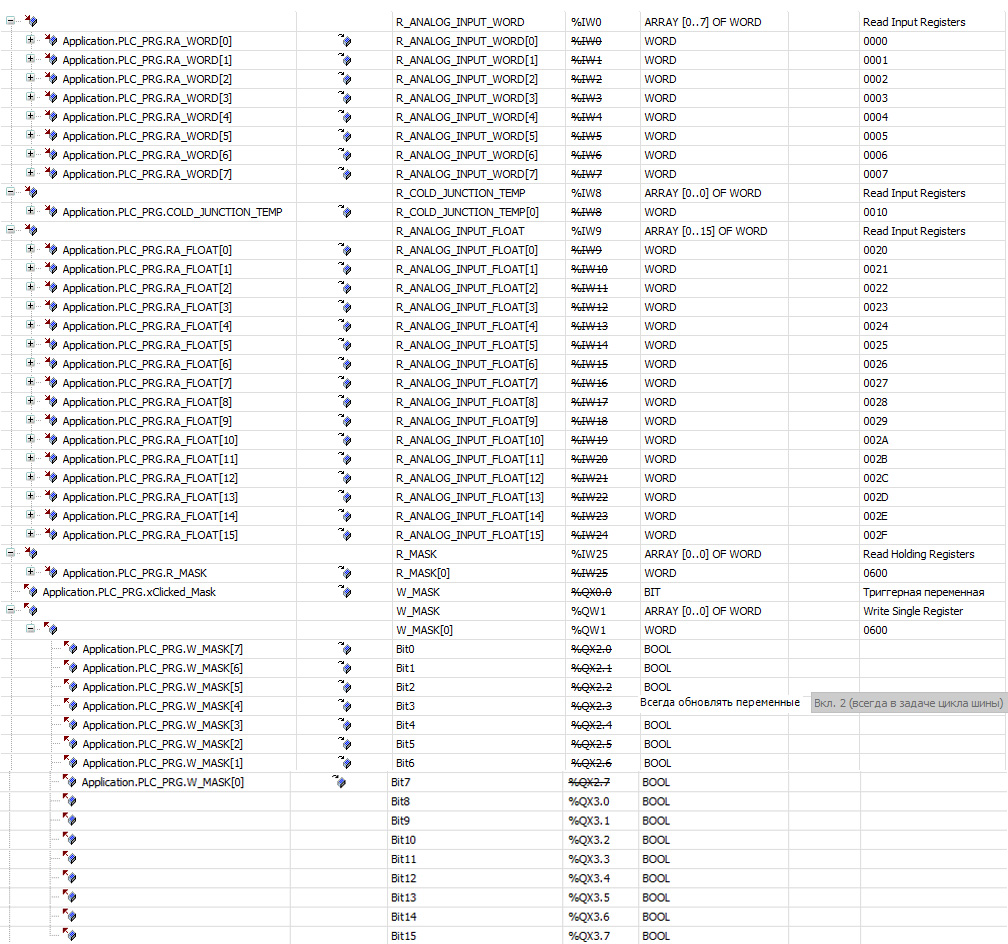Select the Application.PLC_PRG.RA_FLOAT[15] variable entry
Image resolution: width=1008 pixels, height=944 pixels.
[x=150, y=535]
